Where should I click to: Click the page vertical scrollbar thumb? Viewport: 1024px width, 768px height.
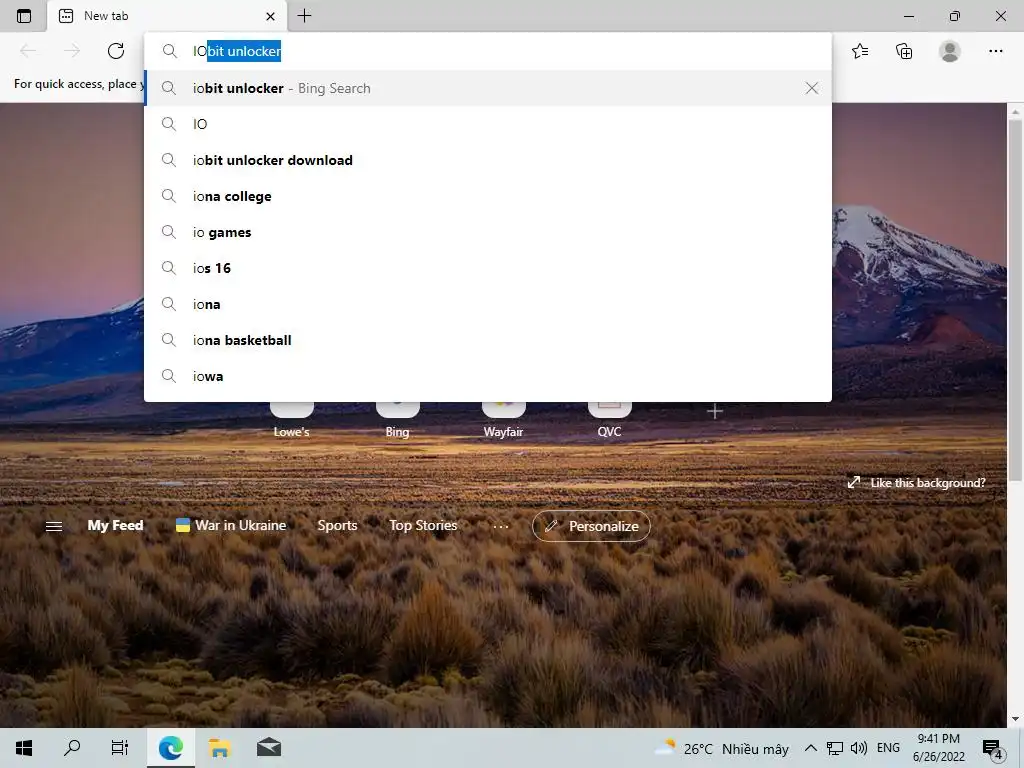pos(1015,299)
